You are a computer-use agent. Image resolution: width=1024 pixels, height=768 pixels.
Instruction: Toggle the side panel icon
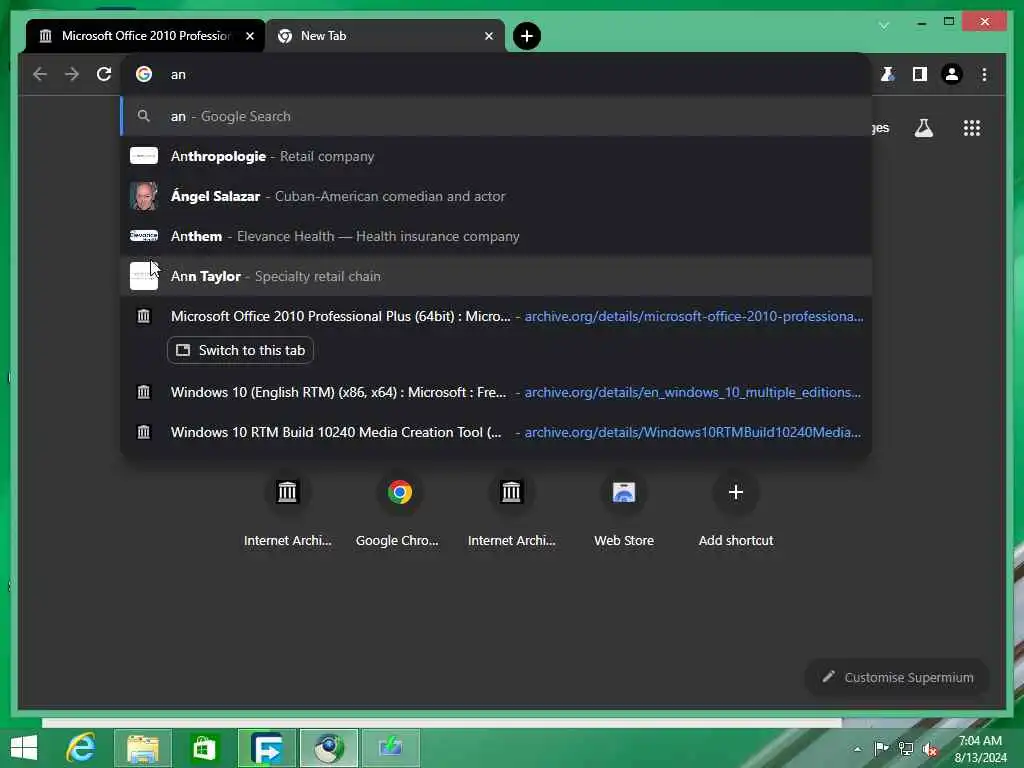tap(920, 74)
